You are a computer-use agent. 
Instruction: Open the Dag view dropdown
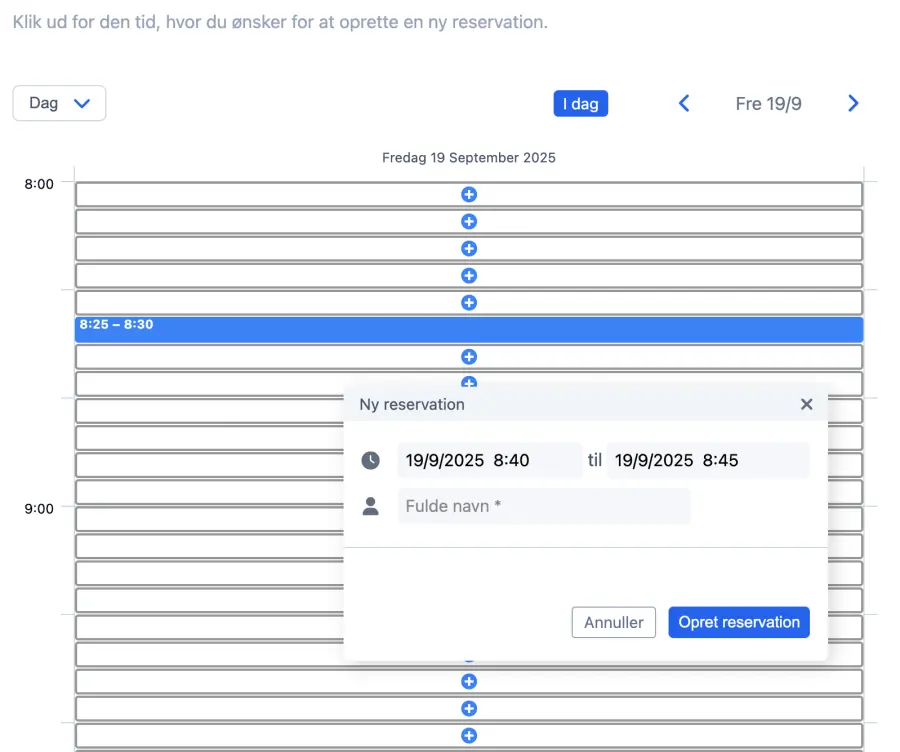pyautogui.click(x=59, y=103)
